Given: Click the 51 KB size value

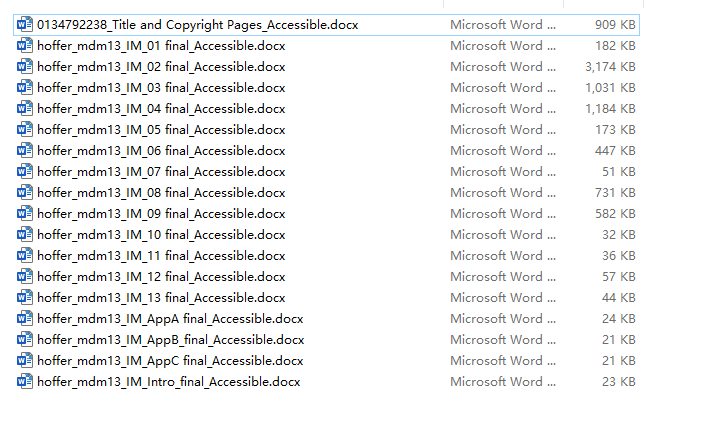Looking at the screenshot, I should point(619,172).
